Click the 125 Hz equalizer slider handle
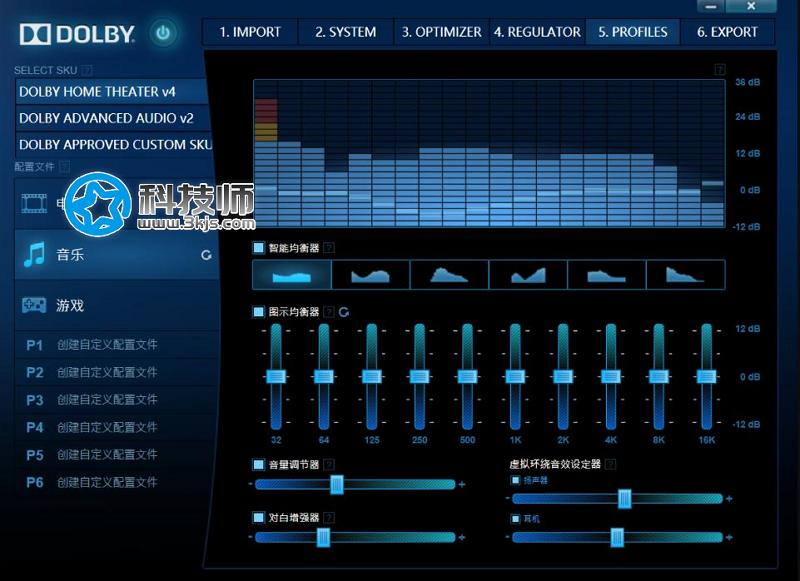This screenshot has width=800, height=581. 371,376
